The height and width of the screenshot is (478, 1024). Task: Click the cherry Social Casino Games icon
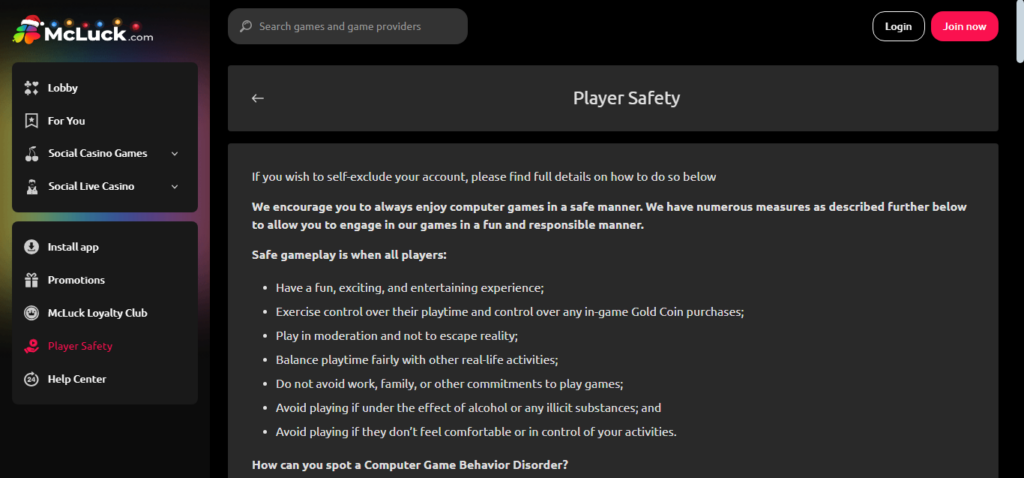(x=31, y=153)
